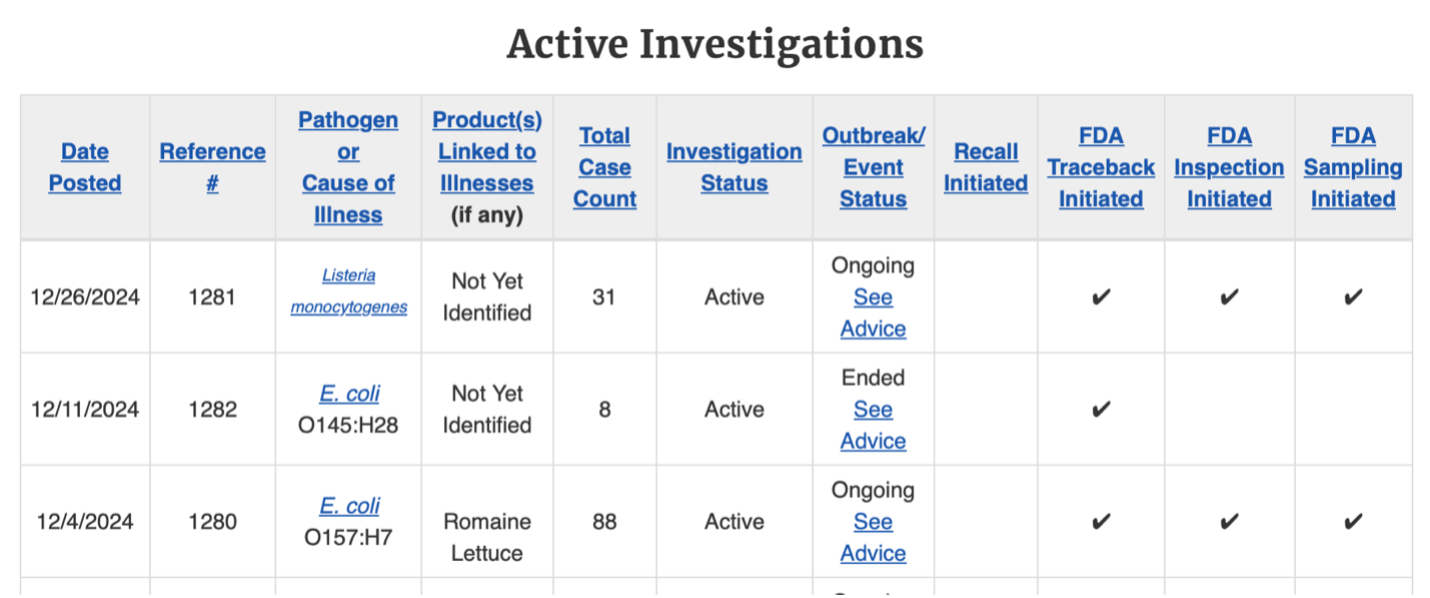This screenshot has width=1430, height=598.
Task: Open See Advice for reference 1281
Action: pyautogui.click(x=873, y=313)
